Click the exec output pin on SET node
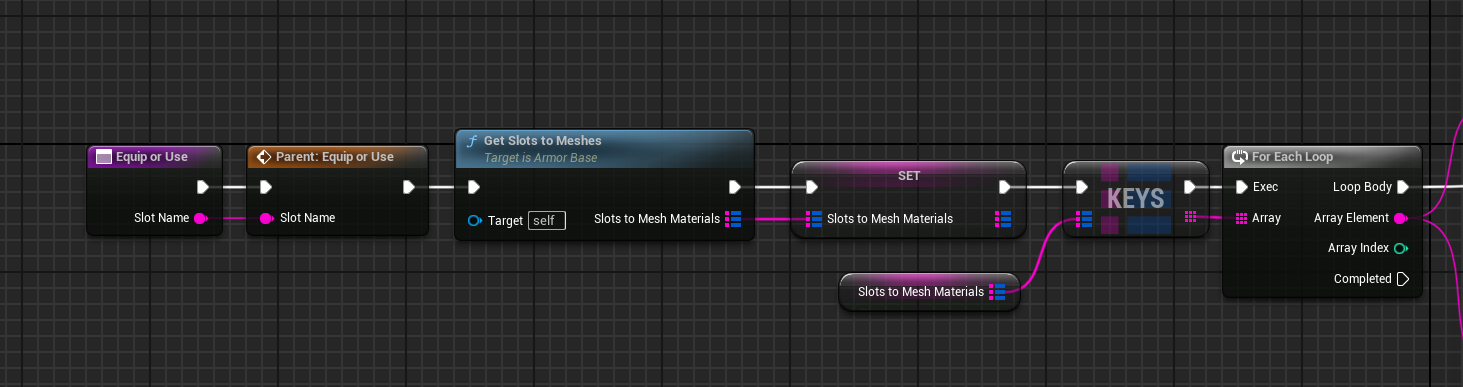Screen dimensions: 1463x387 click(1004, 187)
